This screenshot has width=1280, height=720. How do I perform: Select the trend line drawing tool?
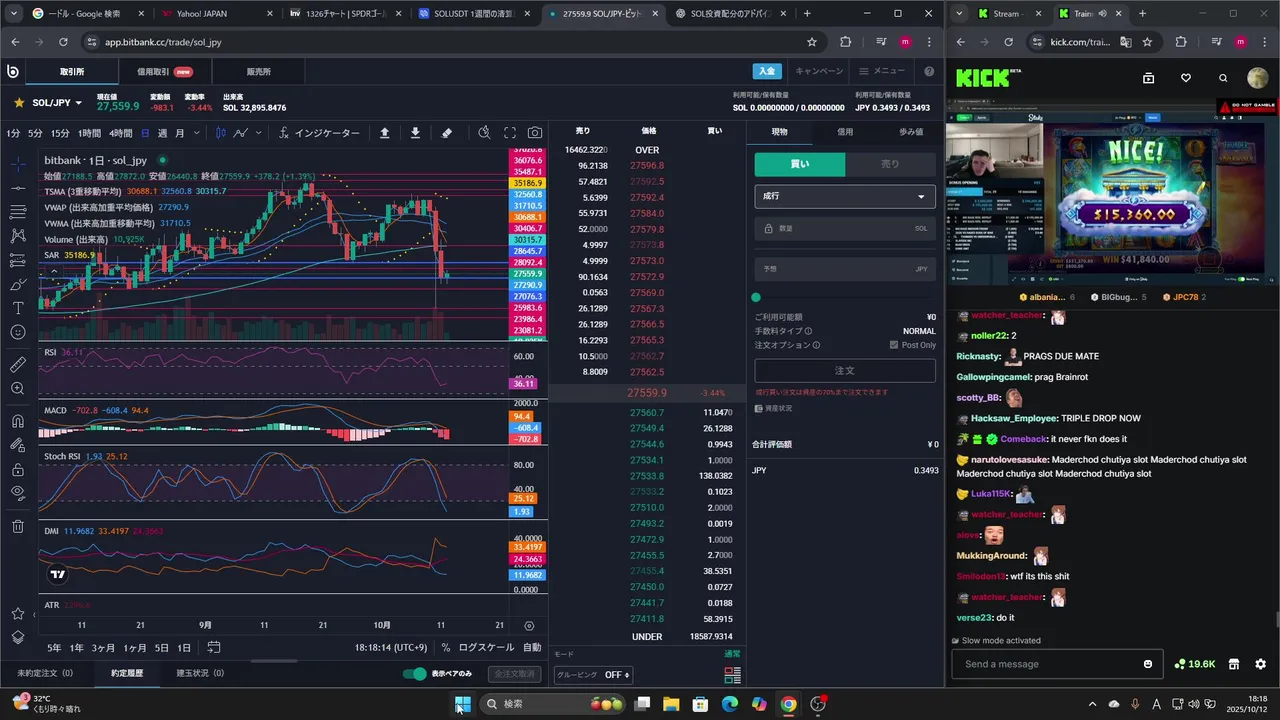(x=18, y=188)
